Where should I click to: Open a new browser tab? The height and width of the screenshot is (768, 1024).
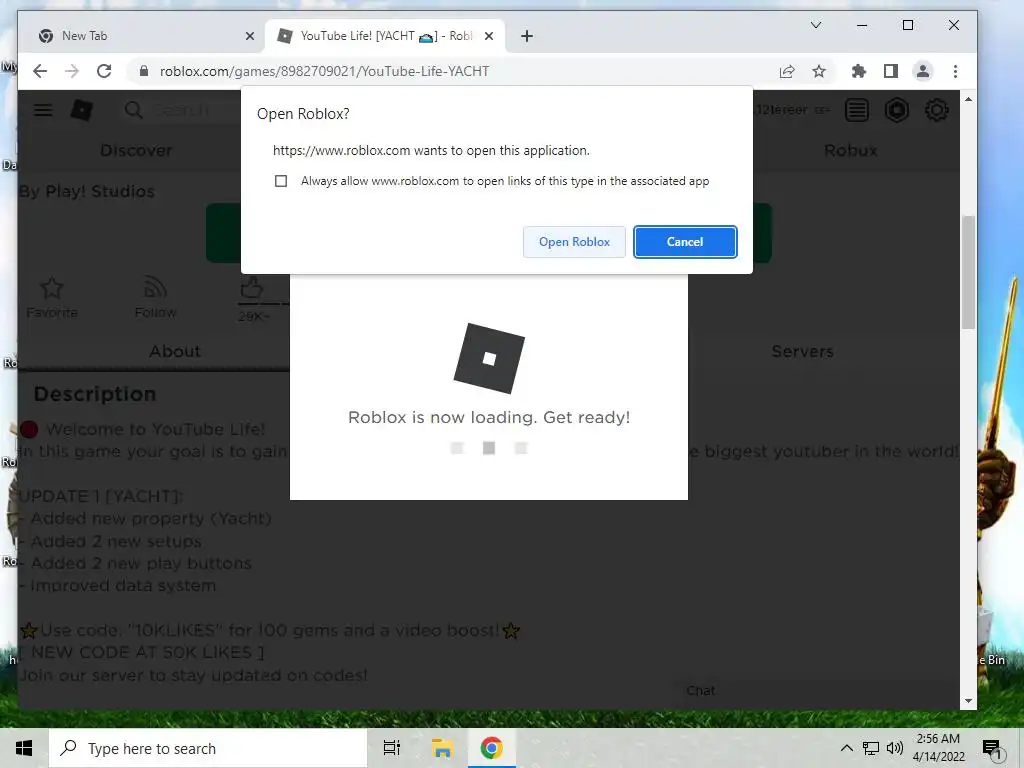pyautogui.click(x=527, y=36)
